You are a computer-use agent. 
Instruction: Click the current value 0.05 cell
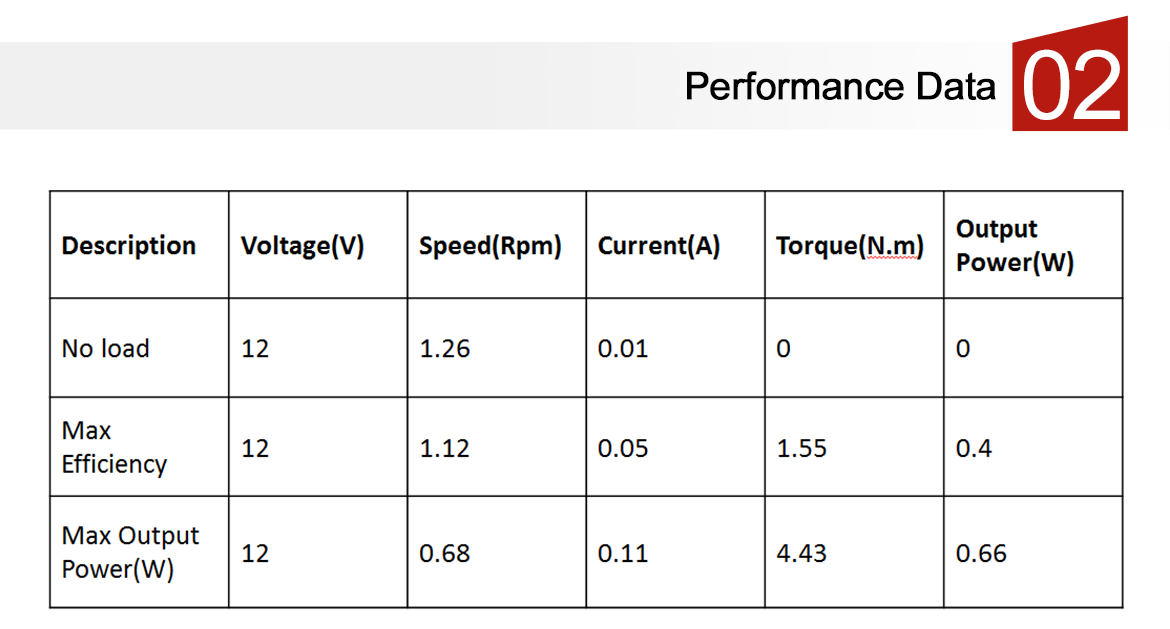[x=623, y=448]
